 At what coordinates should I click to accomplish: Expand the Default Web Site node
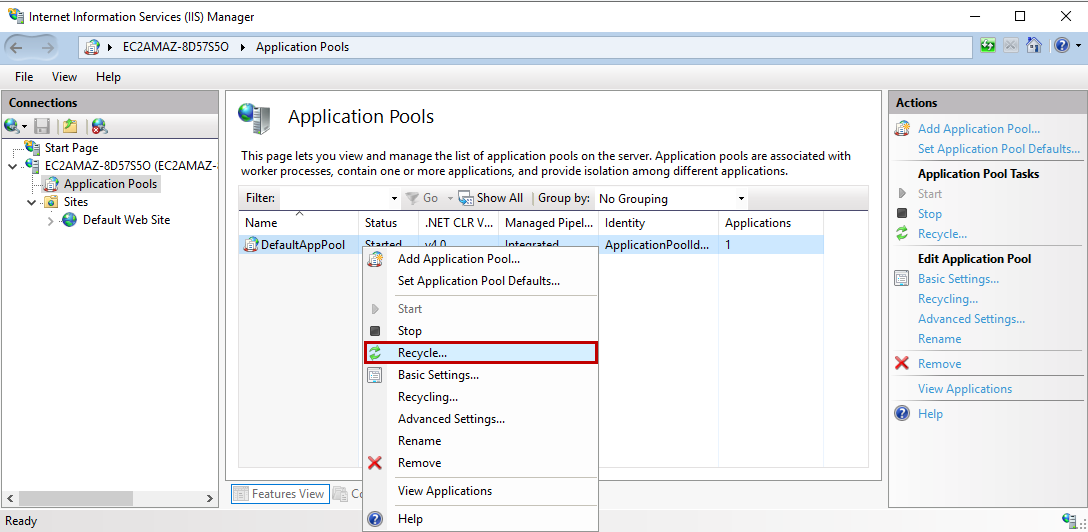(51, 221)
